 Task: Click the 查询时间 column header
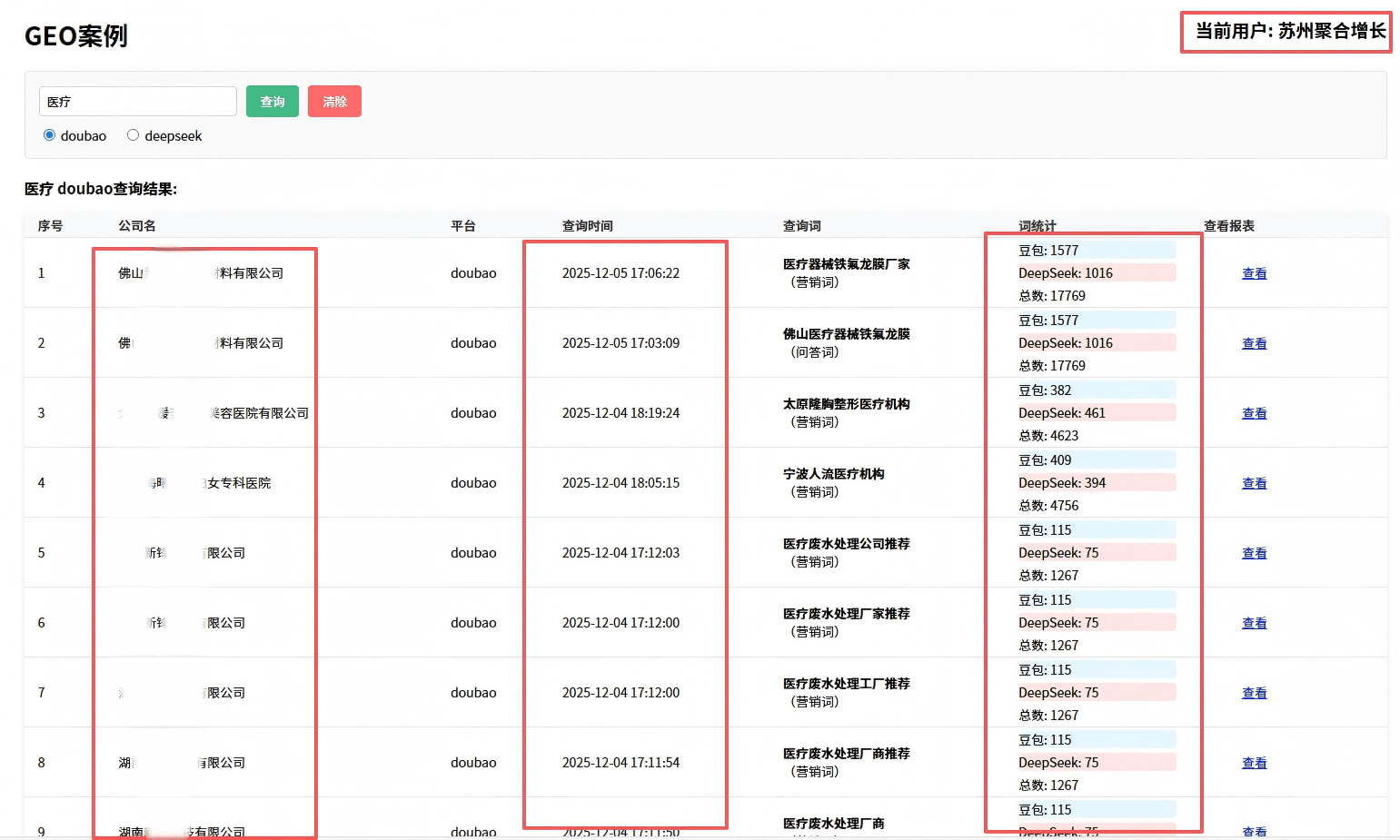tap(587, 226)
